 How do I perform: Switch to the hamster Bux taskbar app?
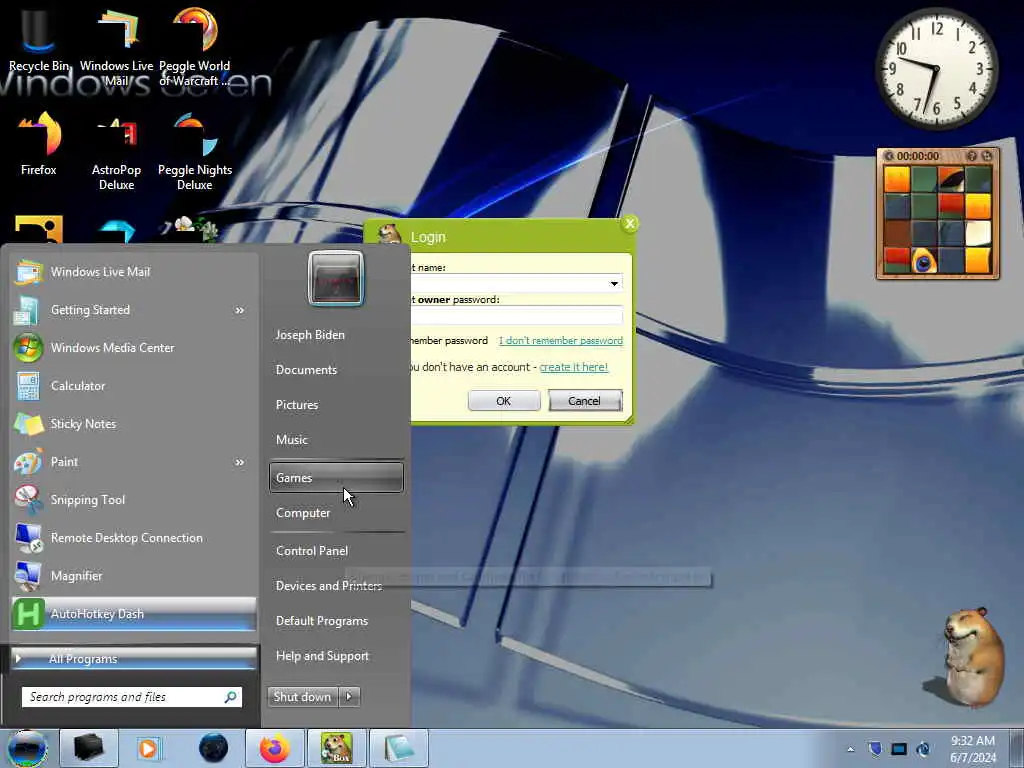point(336,748)
